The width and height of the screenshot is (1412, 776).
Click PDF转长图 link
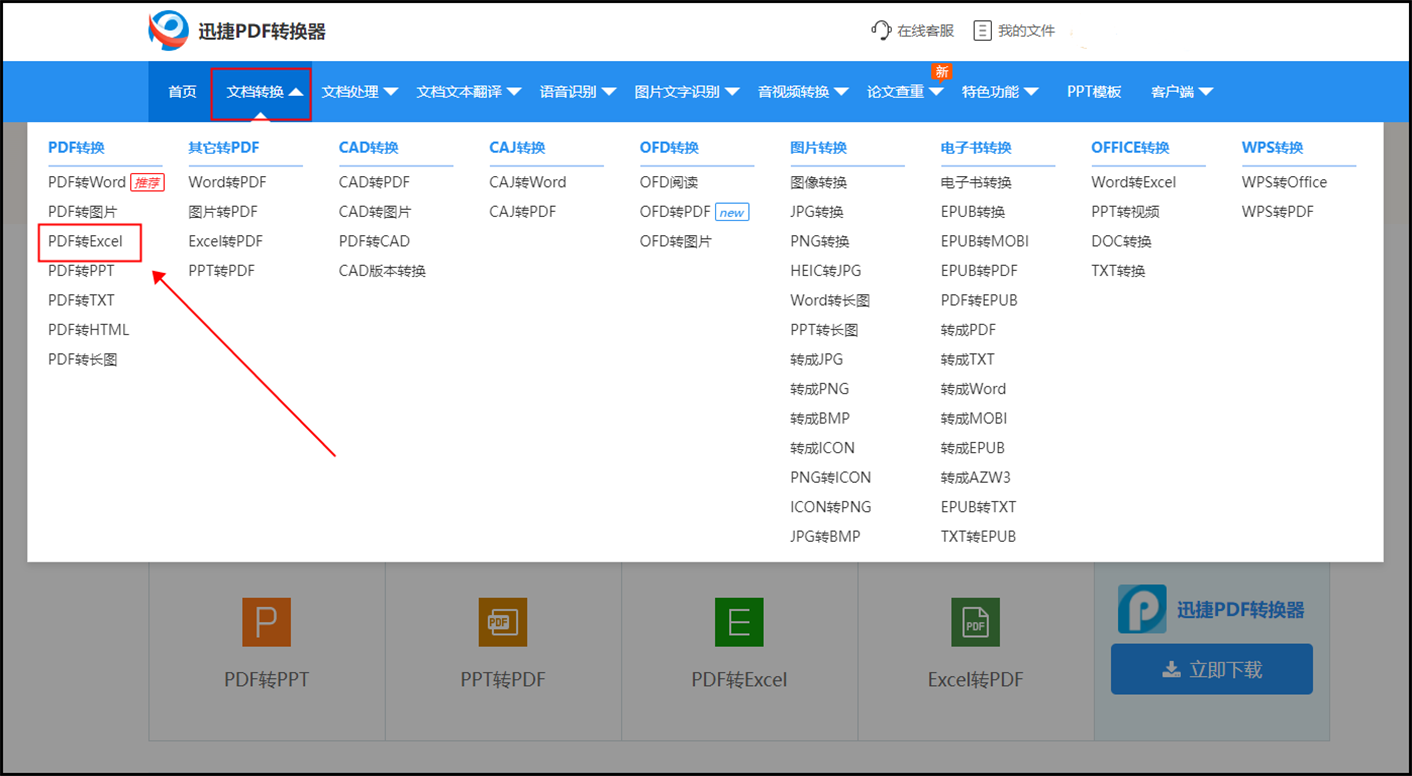pyautogui.click(x=83, y=359)
